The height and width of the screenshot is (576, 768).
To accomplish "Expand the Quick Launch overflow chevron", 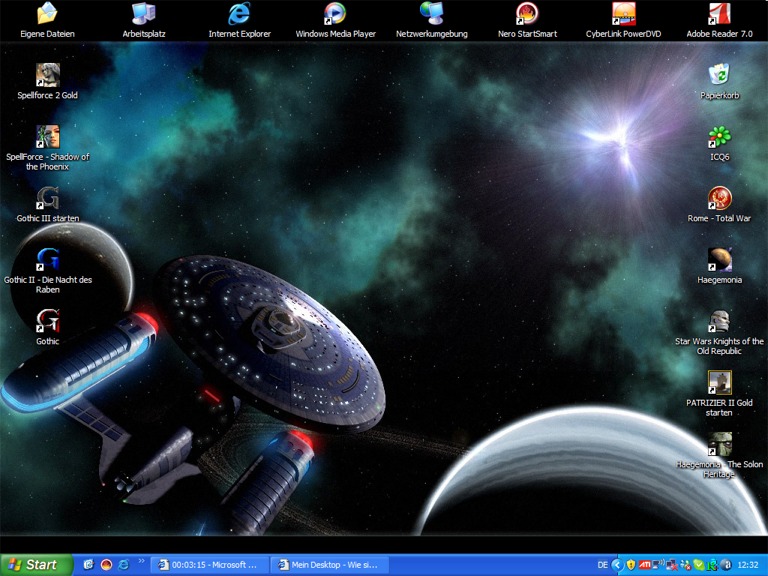I will (141, 561).
